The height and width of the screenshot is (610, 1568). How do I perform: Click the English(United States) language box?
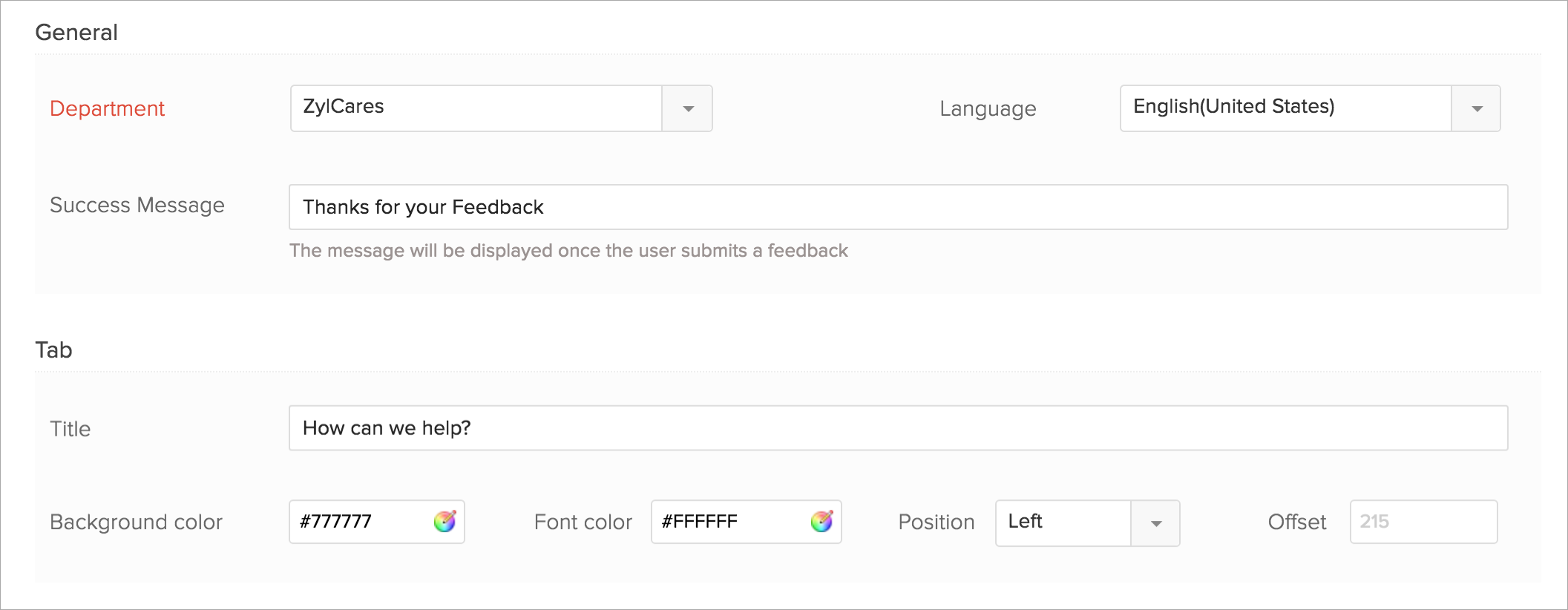click(x=1285, y=108)
